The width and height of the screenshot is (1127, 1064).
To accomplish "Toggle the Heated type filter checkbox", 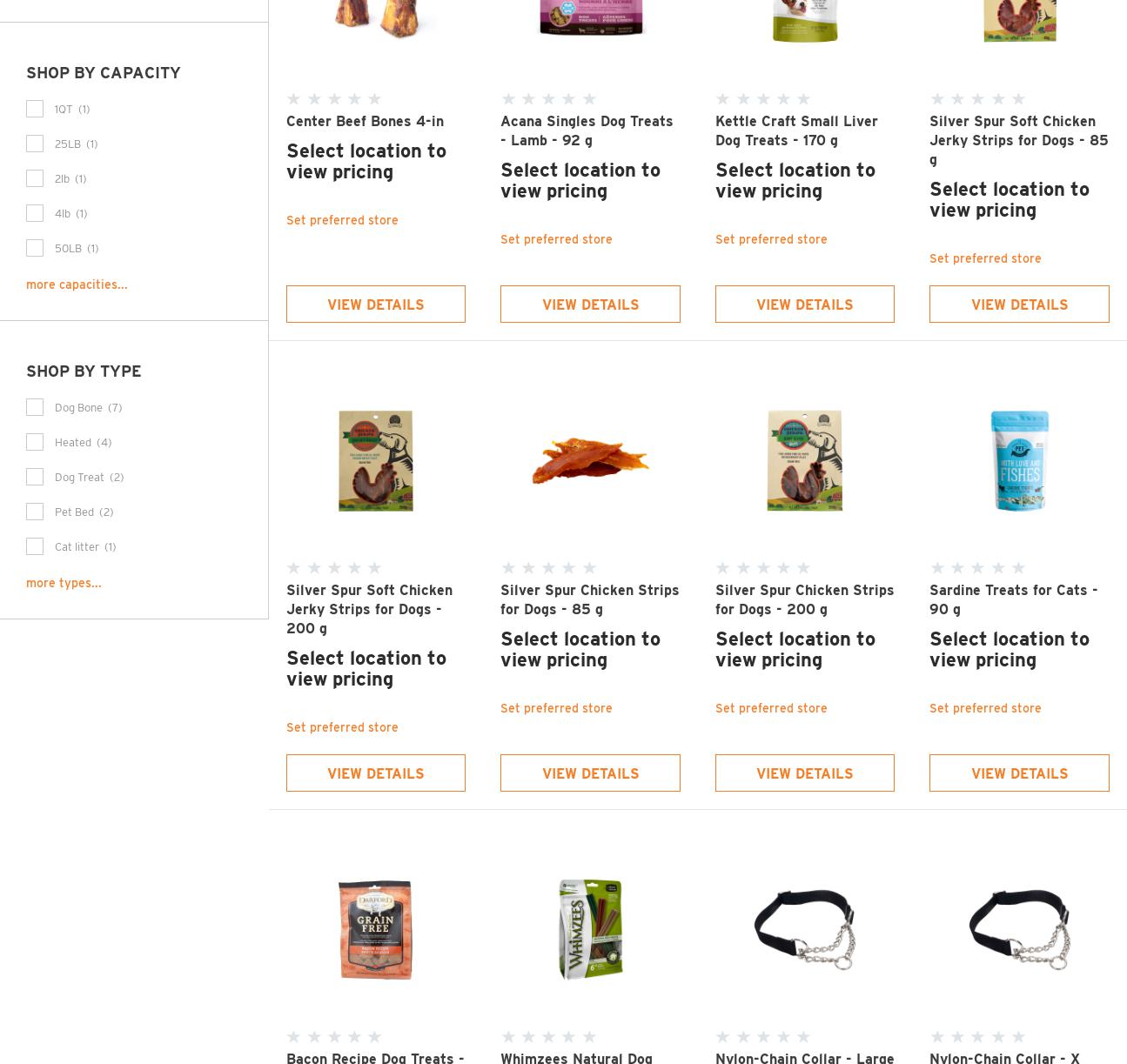I will pyautogui.click(x=35, y=442).
